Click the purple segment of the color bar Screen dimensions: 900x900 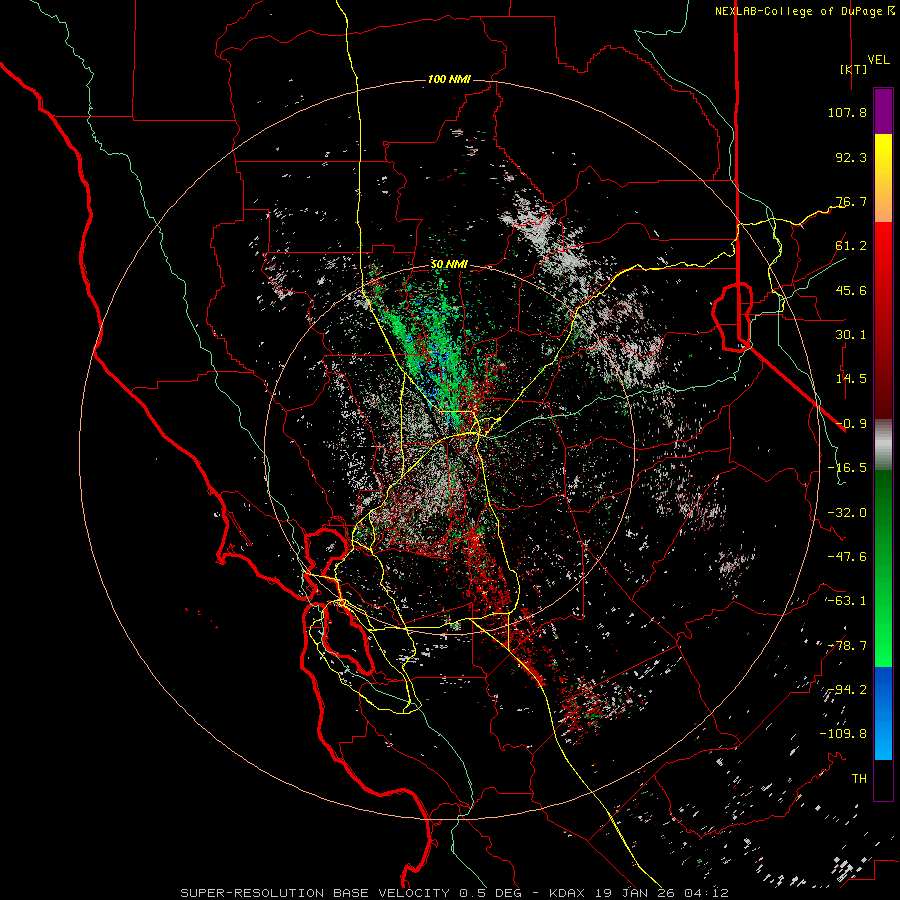883,112
